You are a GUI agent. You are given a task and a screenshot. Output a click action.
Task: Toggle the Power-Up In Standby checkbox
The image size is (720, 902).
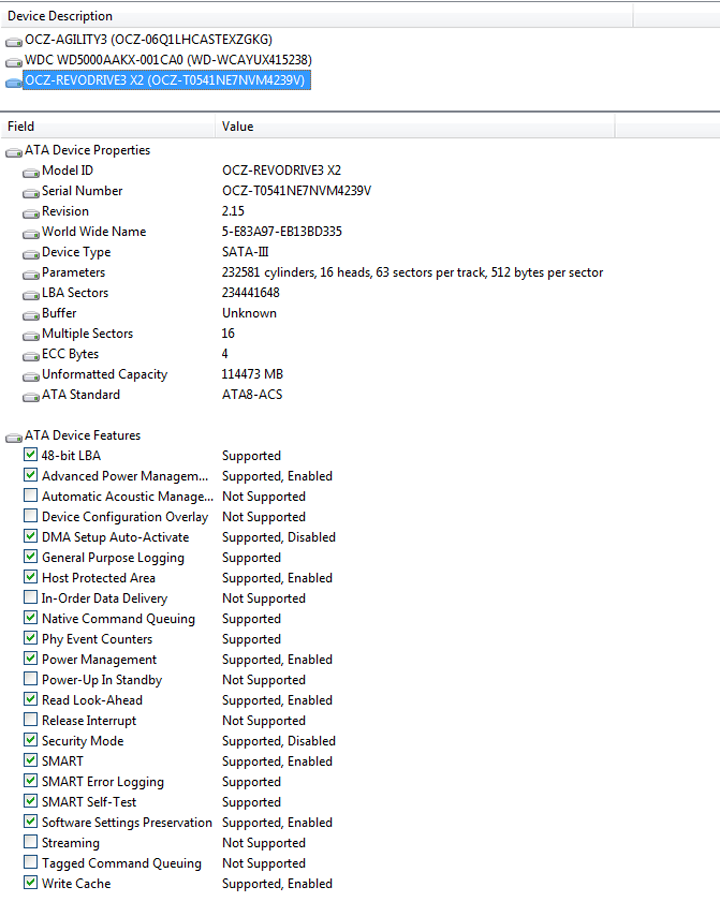tap(30, 679)
